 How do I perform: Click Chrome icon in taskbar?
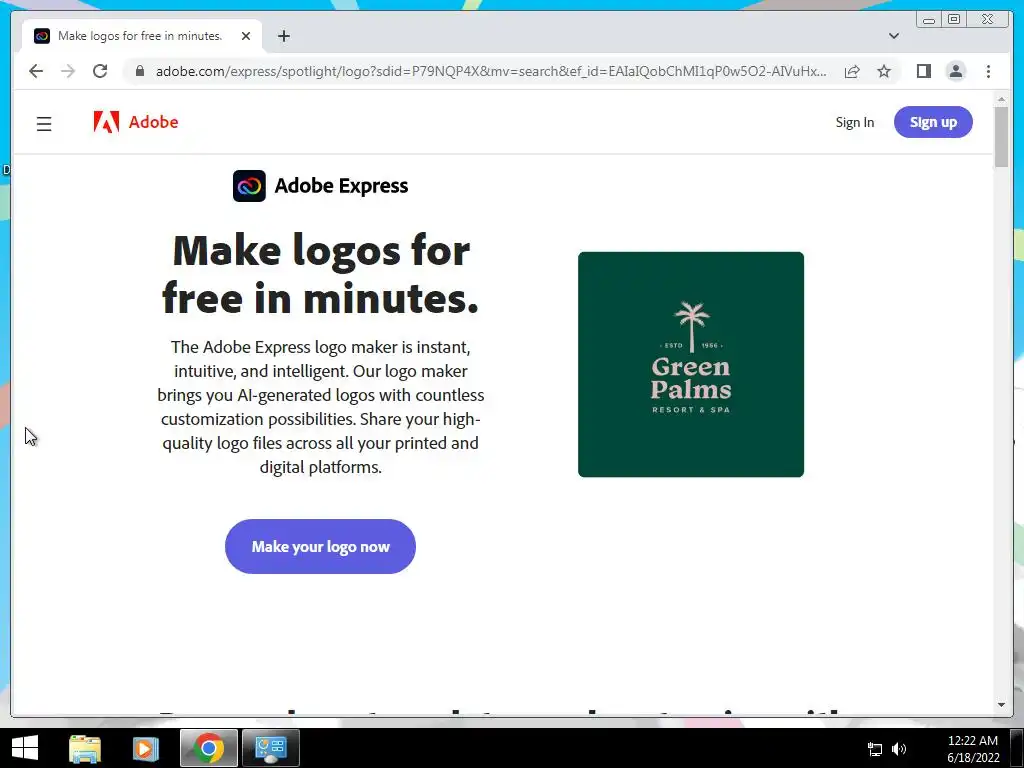click(208, 748)
